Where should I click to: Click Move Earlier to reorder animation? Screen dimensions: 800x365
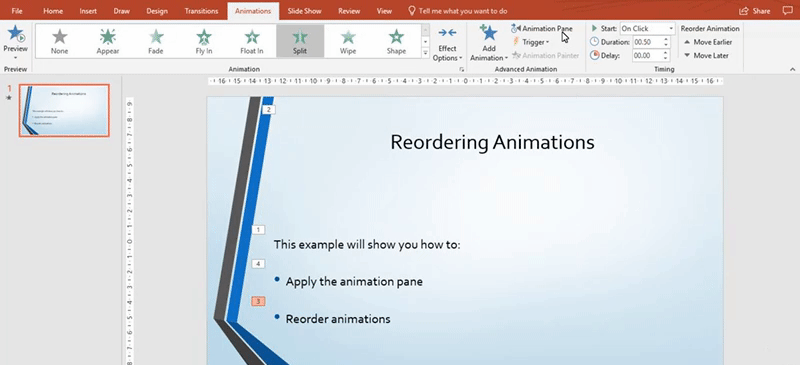[x=708, y=42]
